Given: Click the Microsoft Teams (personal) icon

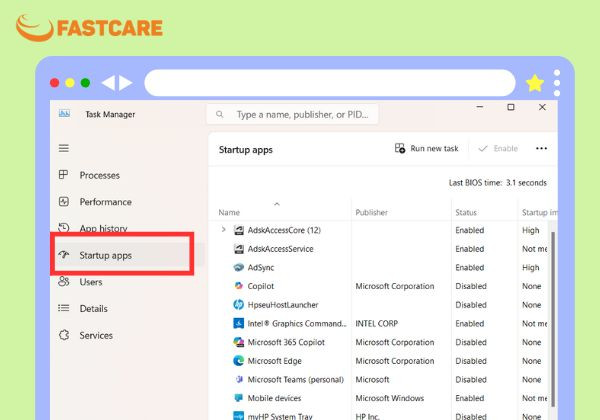Looking at the screenshot, I should [x=239, y=379].
